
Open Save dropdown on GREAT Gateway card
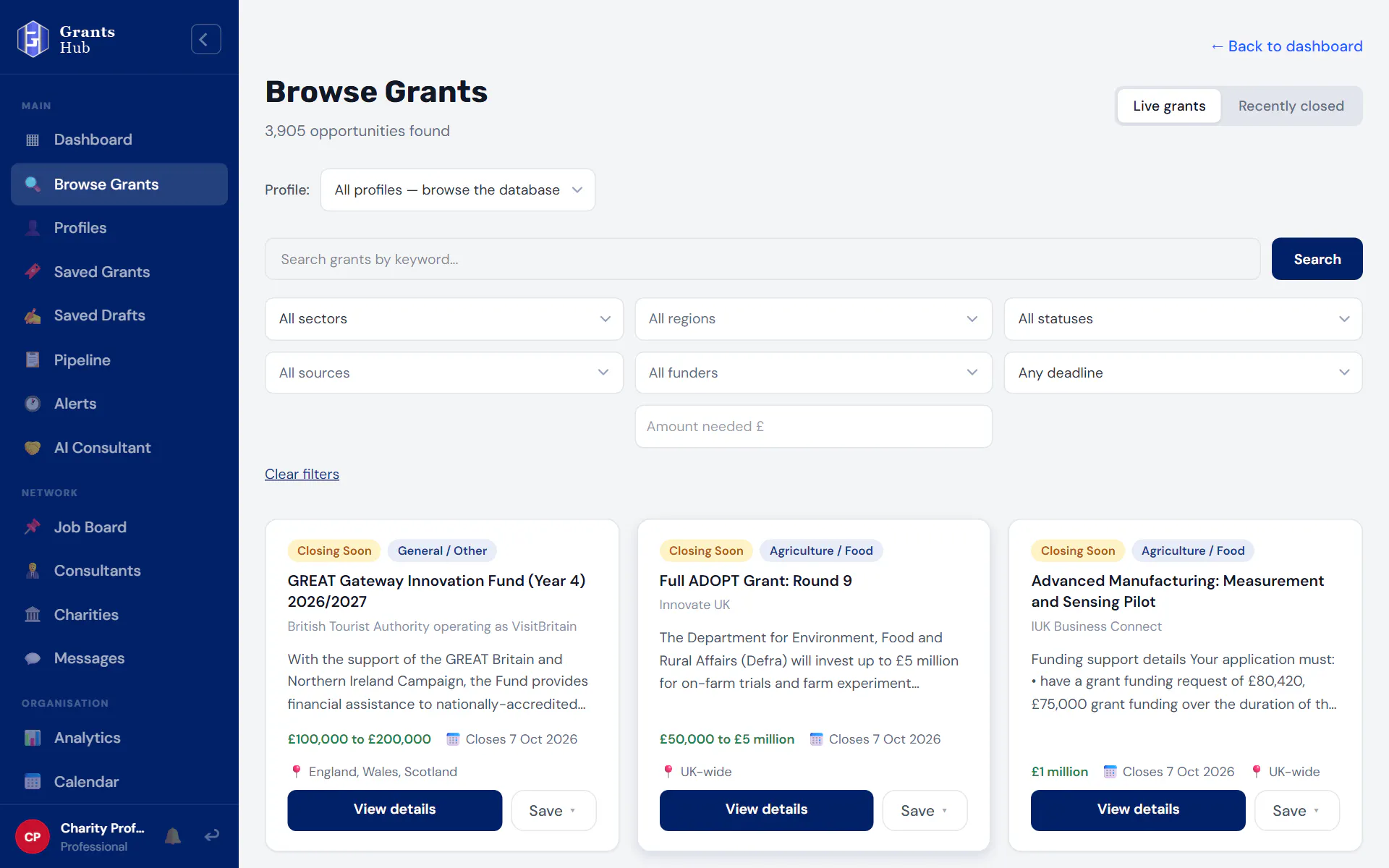click(553, 811)
